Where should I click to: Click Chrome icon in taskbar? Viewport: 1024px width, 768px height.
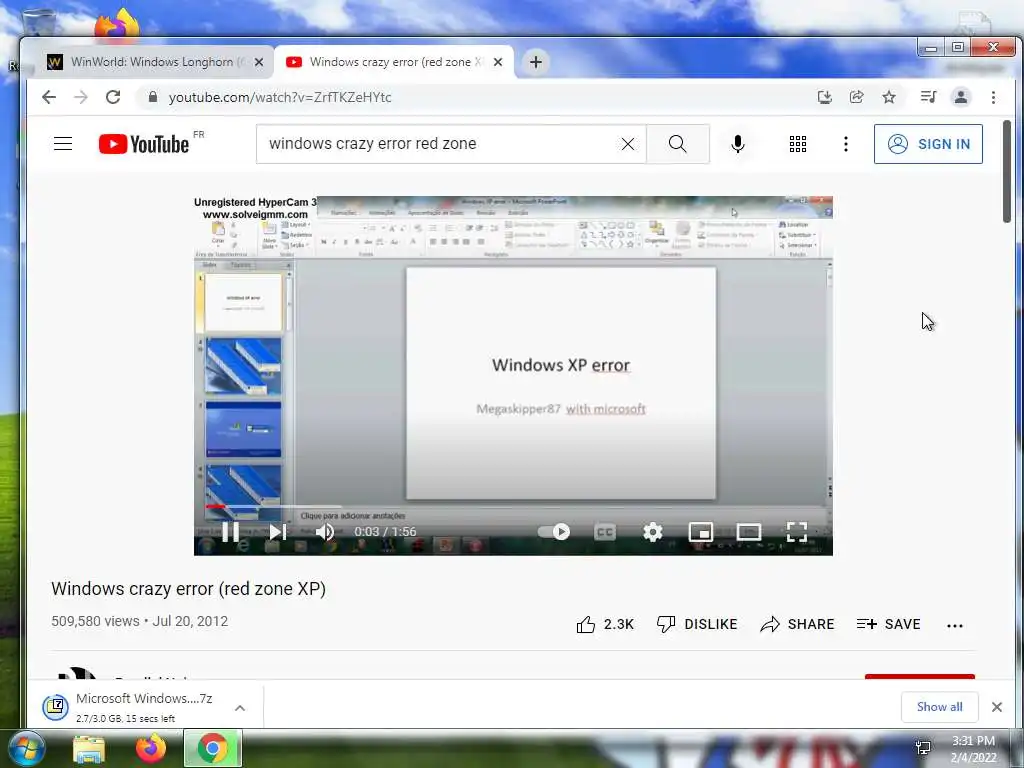coord(213,749)
